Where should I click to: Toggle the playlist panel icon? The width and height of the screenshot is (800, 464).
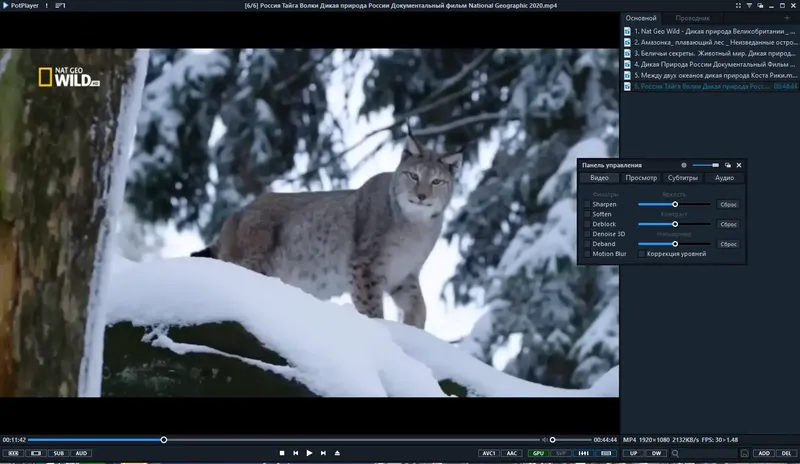[x=606, y=453]
